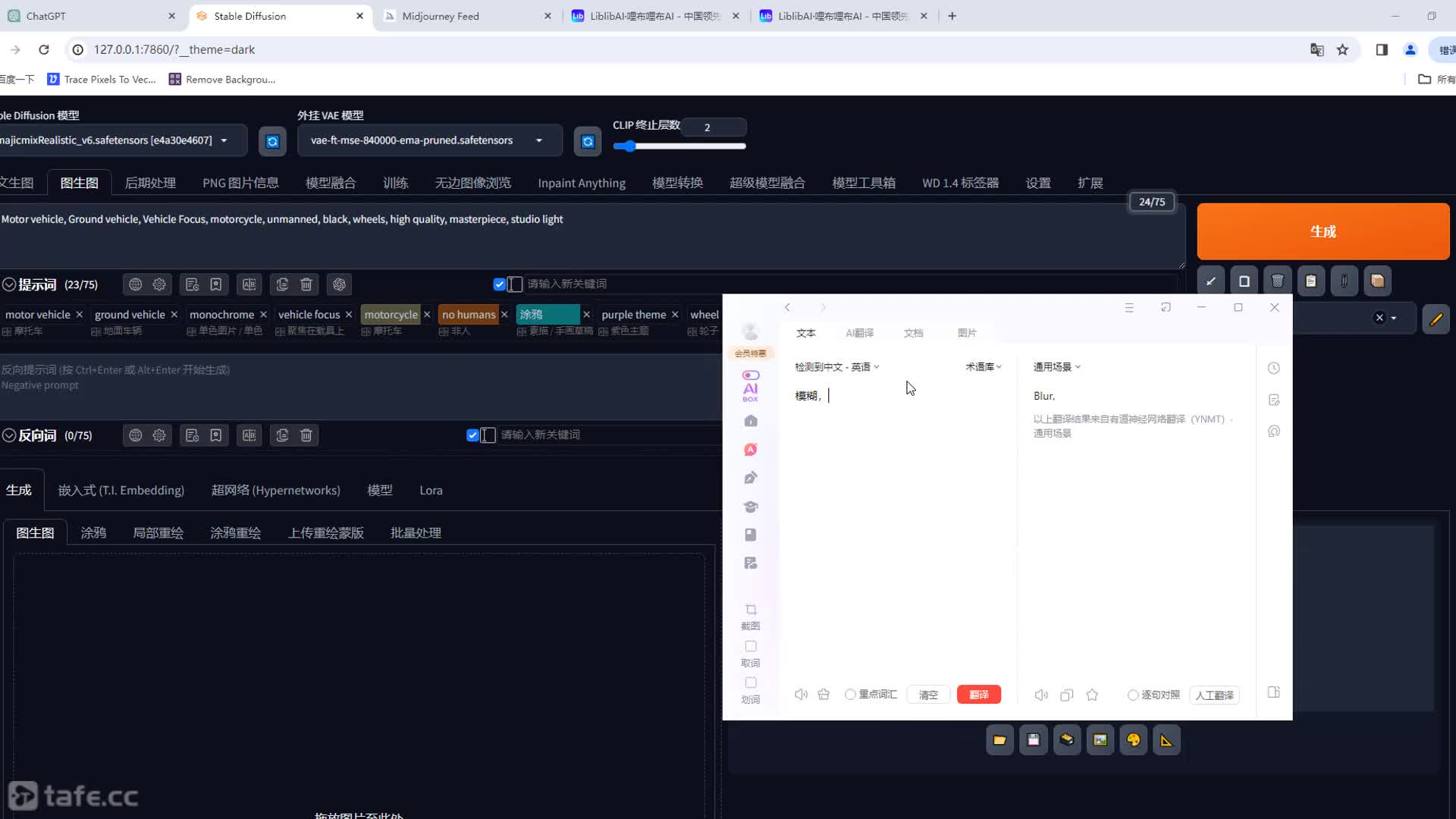Toggle the checkbox beside 反向词 keyword input
This screenshot has width=1456, height=819.
coord(472,435)
